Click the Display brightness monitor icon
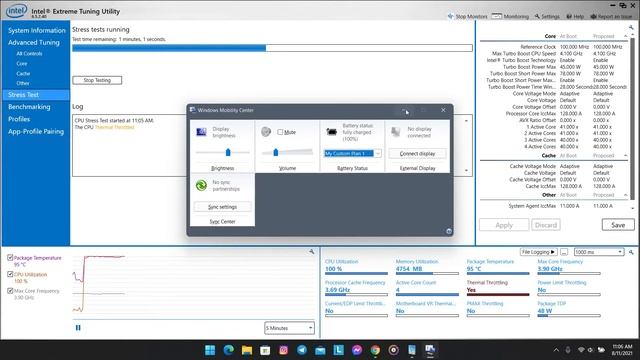This screenshot has width=640, height=360. point(202,132)
